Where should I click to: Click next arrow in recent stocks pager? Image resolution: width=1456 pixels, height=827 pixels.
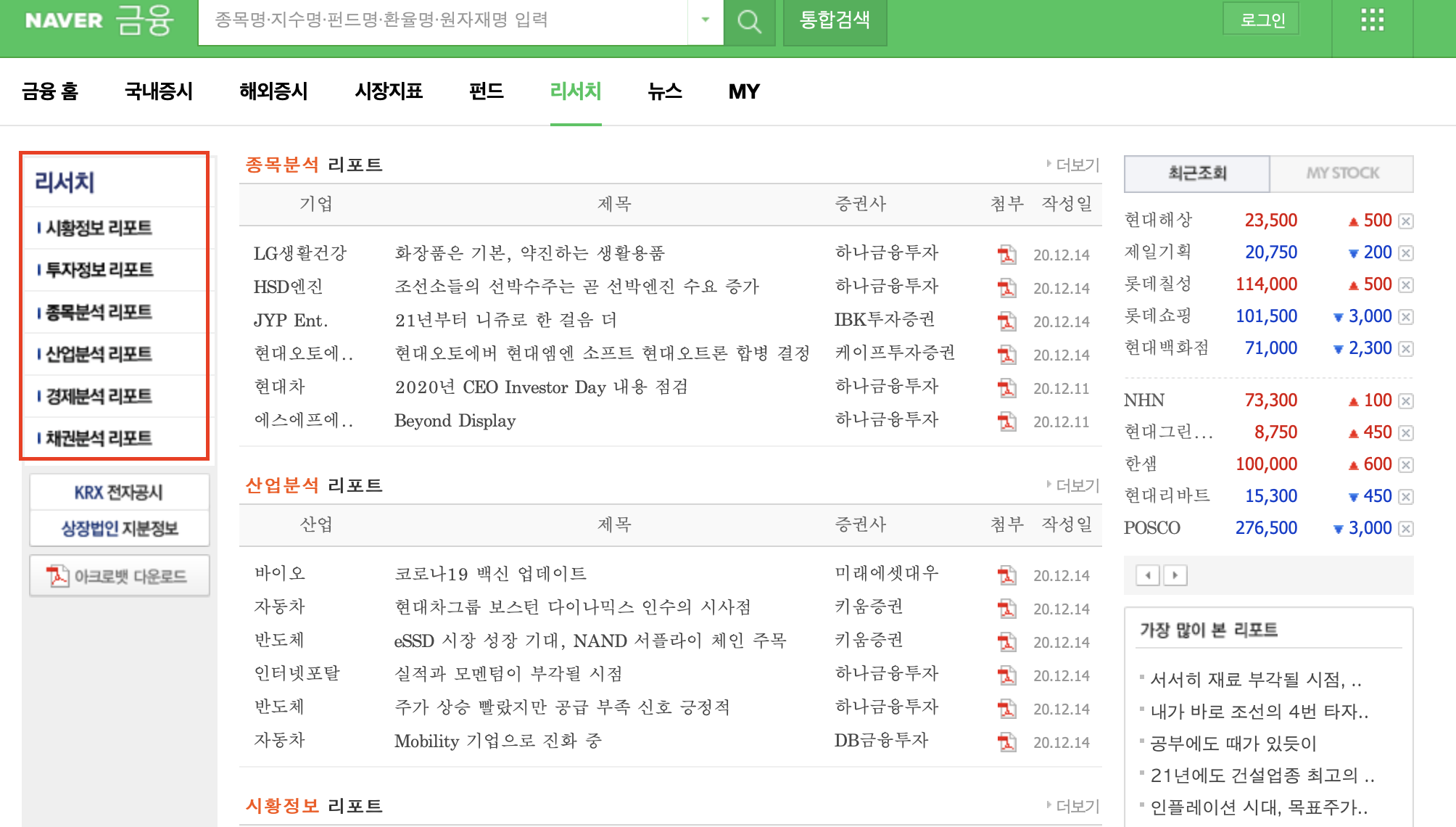[x=1175, y=575]
